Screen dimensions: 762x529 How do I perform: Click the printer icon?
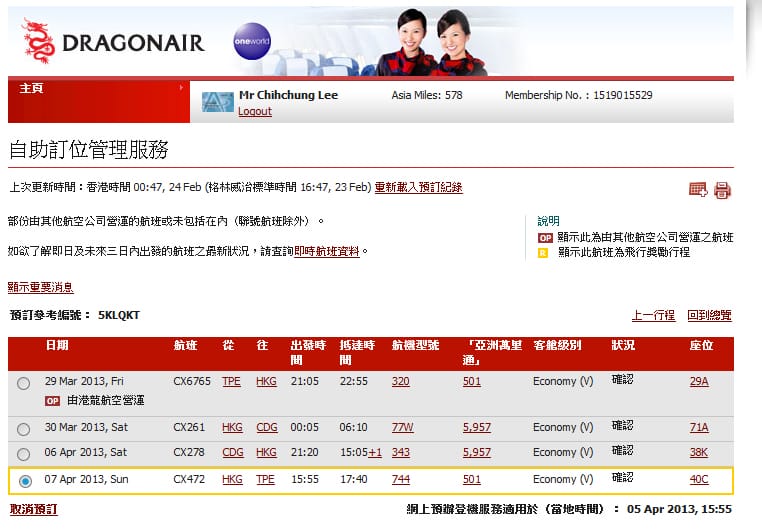tap(722, 190)
